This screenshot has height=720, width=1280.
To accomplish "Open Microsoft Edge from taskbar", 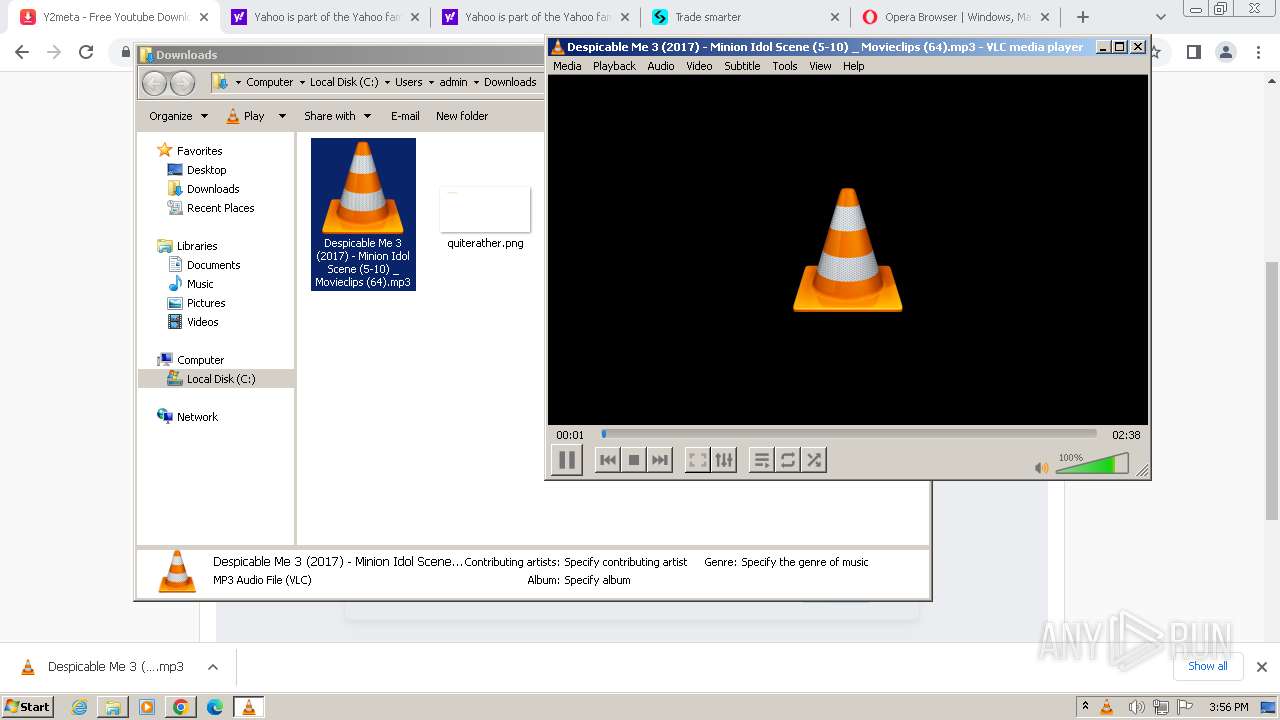I will (215, 707).
